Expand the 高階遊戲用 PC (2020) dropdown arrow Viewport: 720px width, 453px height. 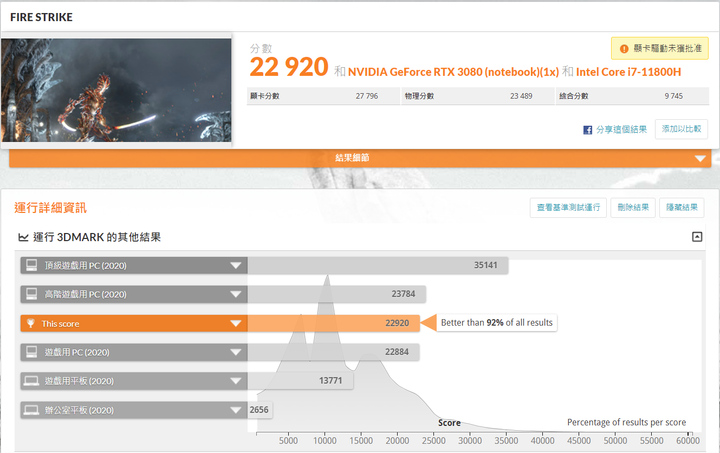coord(236,294)
